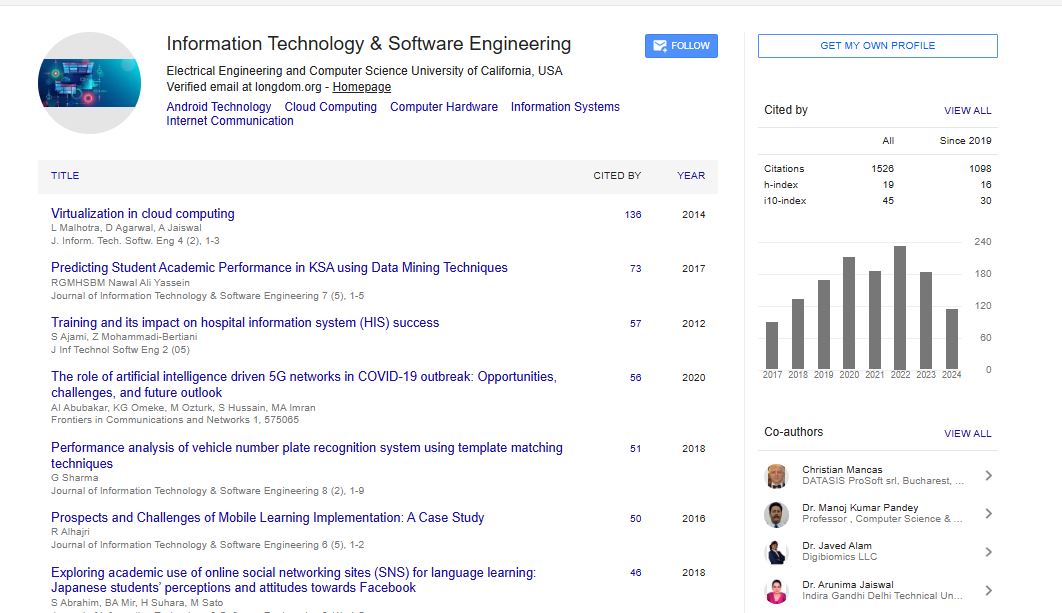
Task: Click Dr. Javed Alam avatar photo
Action: (x=776, y=552)
